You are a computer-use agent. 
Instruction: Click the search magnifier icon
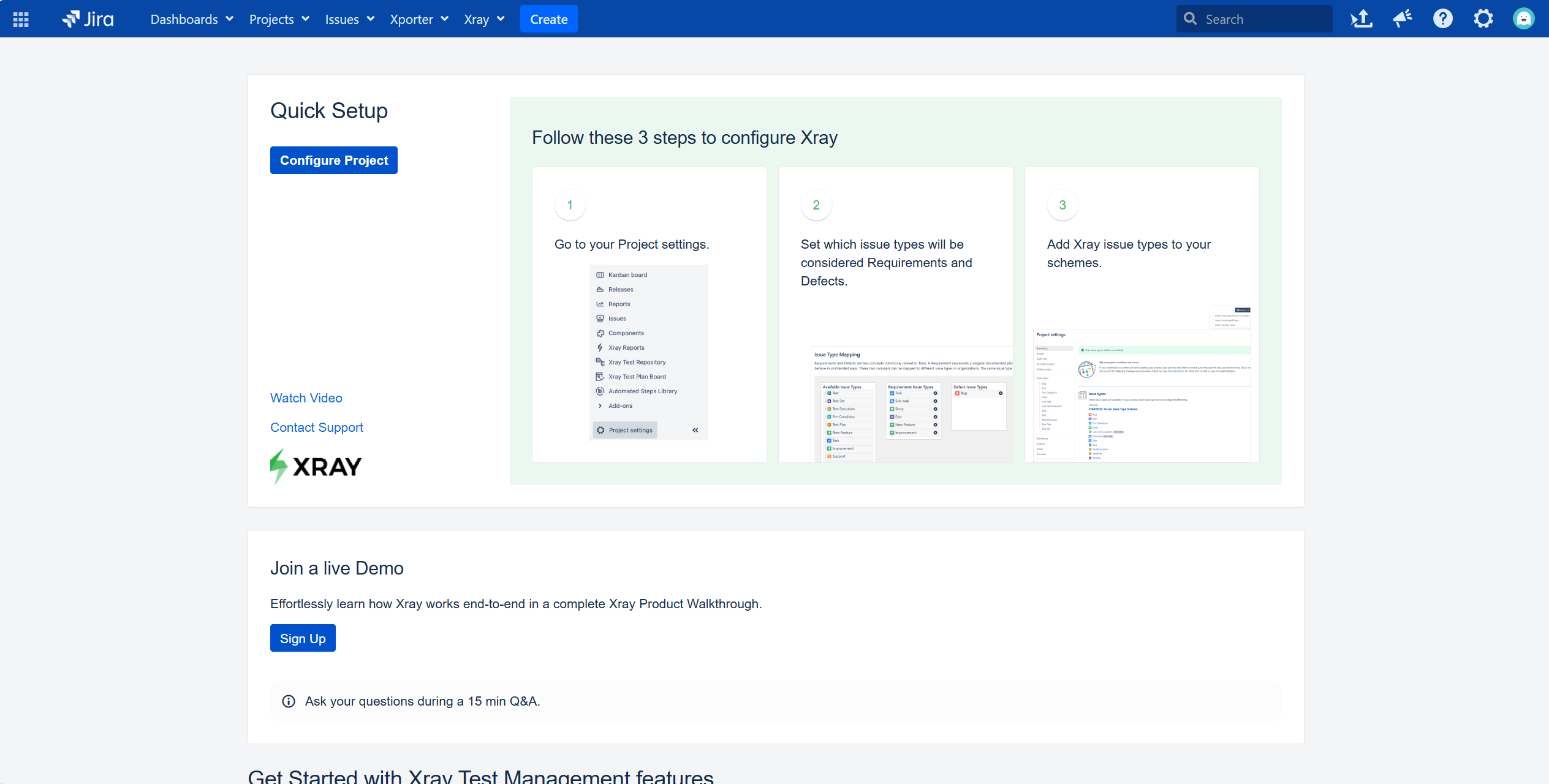pyautogui.click(x=1190, y=19)
